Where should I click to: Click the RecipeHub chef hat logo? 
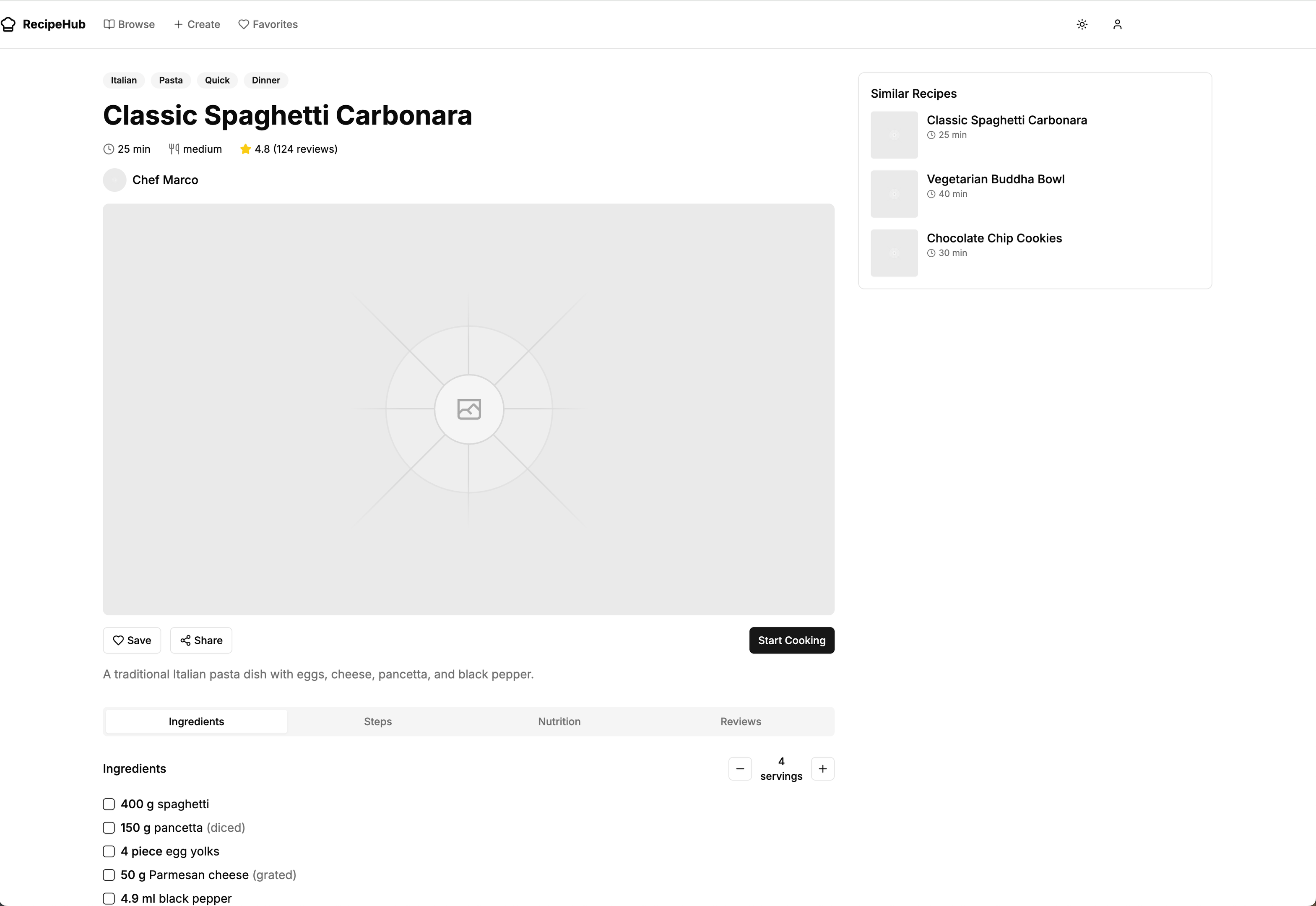[x=8, y=24]
